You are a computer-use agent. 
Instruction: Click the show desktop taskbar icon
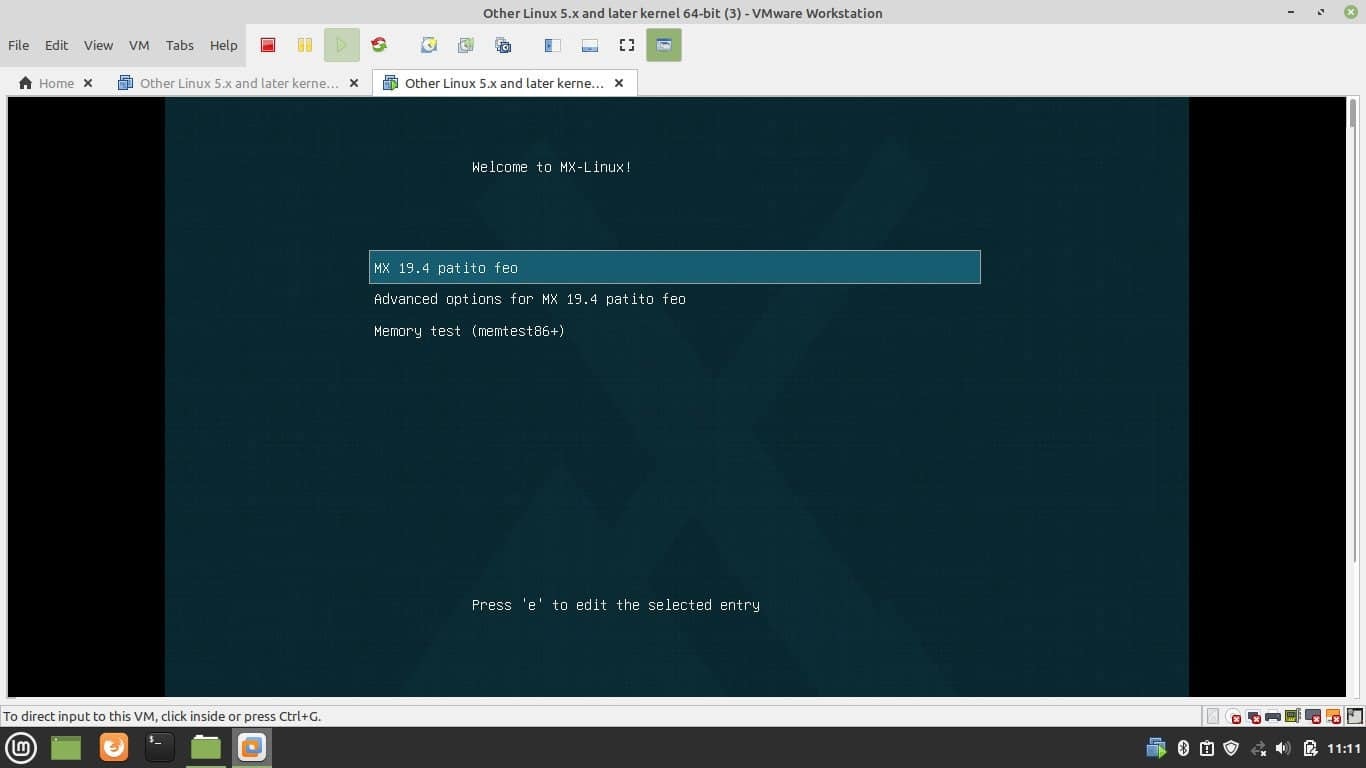pyautogui.click(x=66, y=747)
